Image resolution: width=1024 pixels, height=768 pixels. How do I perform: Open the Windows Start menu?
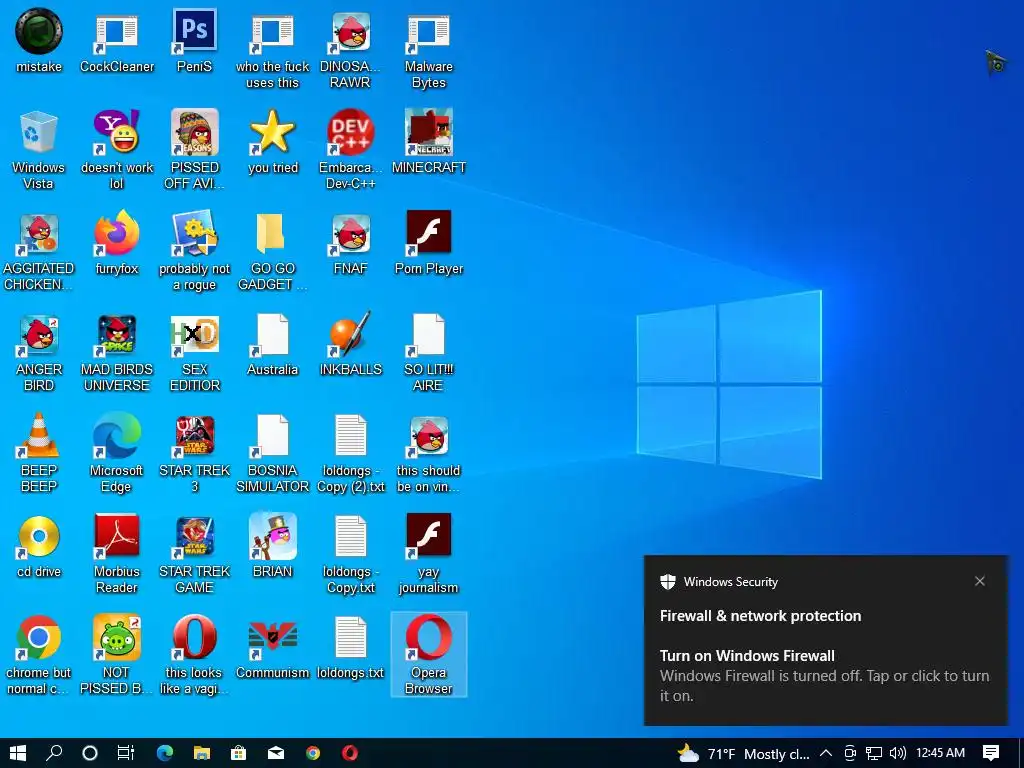click(x=18, y=753)
